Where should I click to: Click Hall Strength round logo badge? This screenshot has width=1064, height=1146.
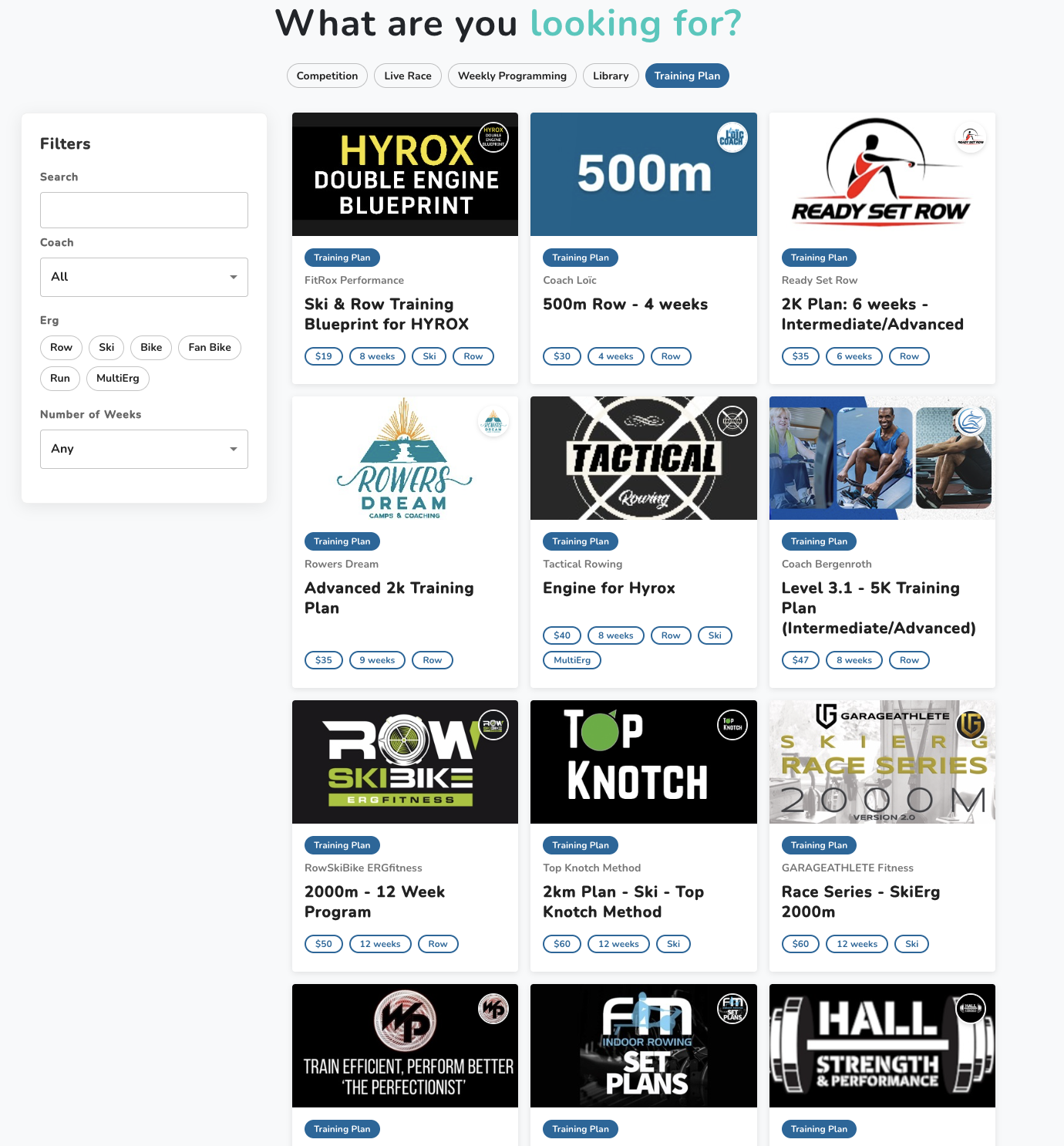point(971,1009)
